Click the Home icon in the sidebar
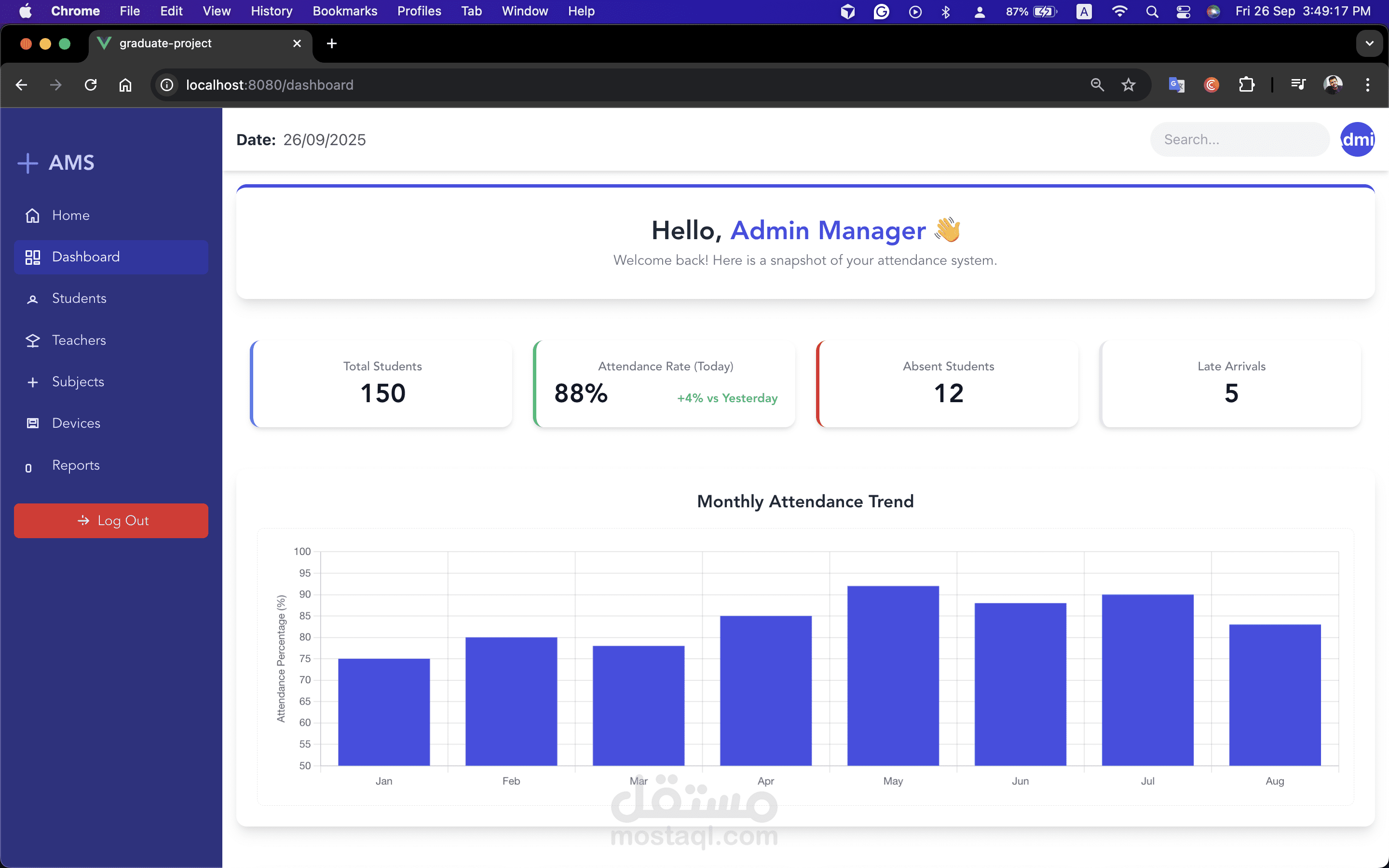This screenshot has width=1389, height=868. click(x=32, y=215)
